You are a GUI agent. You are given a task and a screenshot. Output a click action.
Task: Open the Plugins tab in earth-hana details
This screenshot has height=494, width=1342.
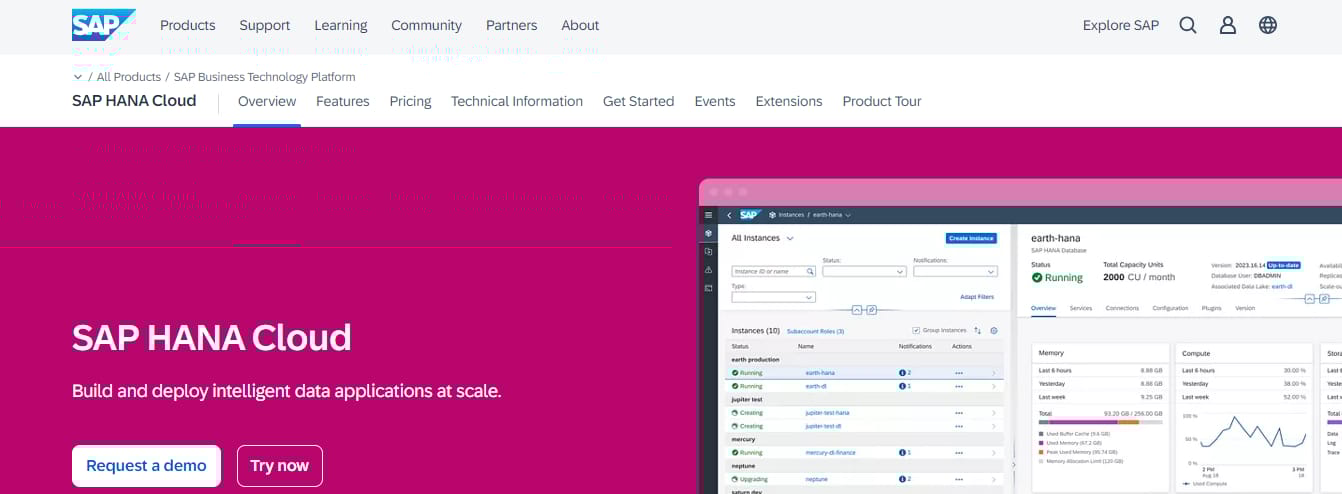1212,308
